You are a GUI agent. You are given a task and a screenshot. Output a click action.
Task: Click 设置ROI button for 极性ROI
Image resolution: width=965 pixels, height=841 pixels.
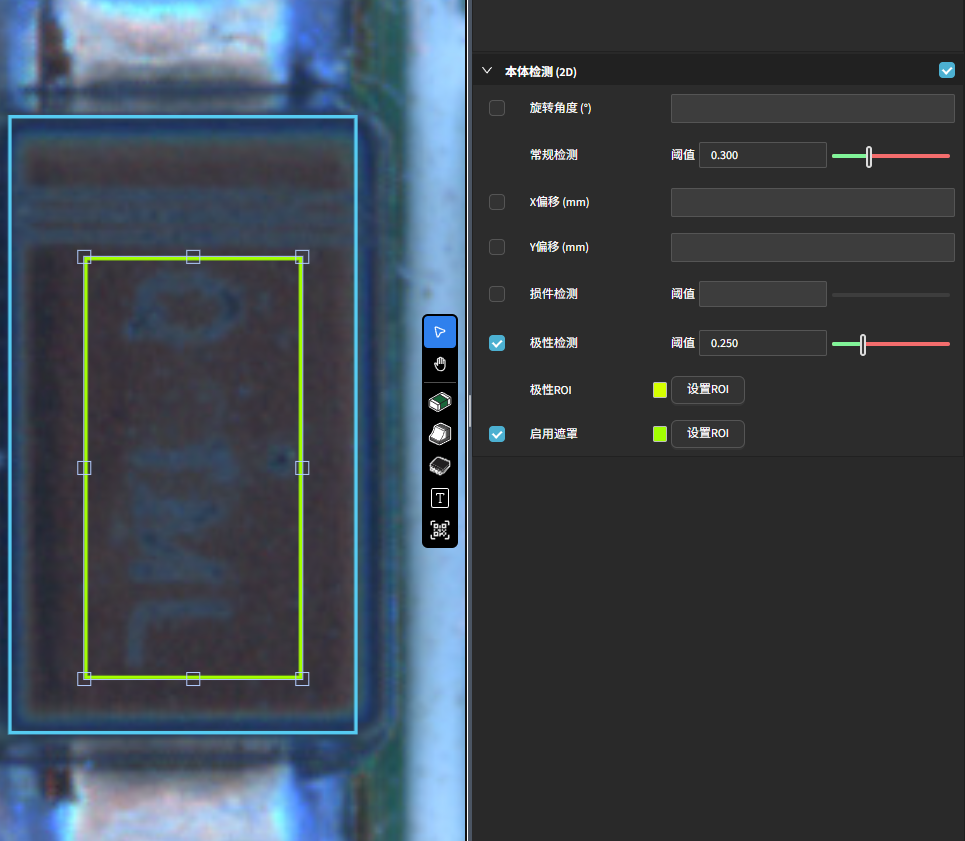click(707, 389)
